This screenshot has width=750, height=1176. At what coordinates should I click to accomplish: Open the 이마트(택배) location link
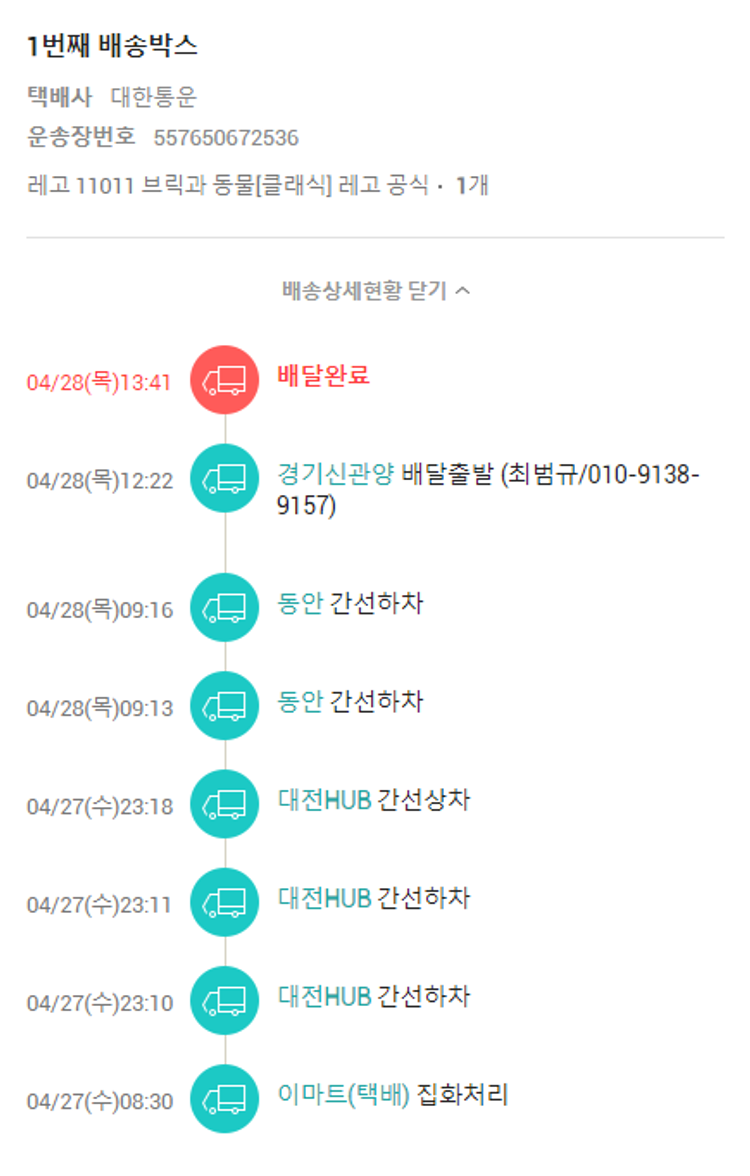[x=344, y=1095]
